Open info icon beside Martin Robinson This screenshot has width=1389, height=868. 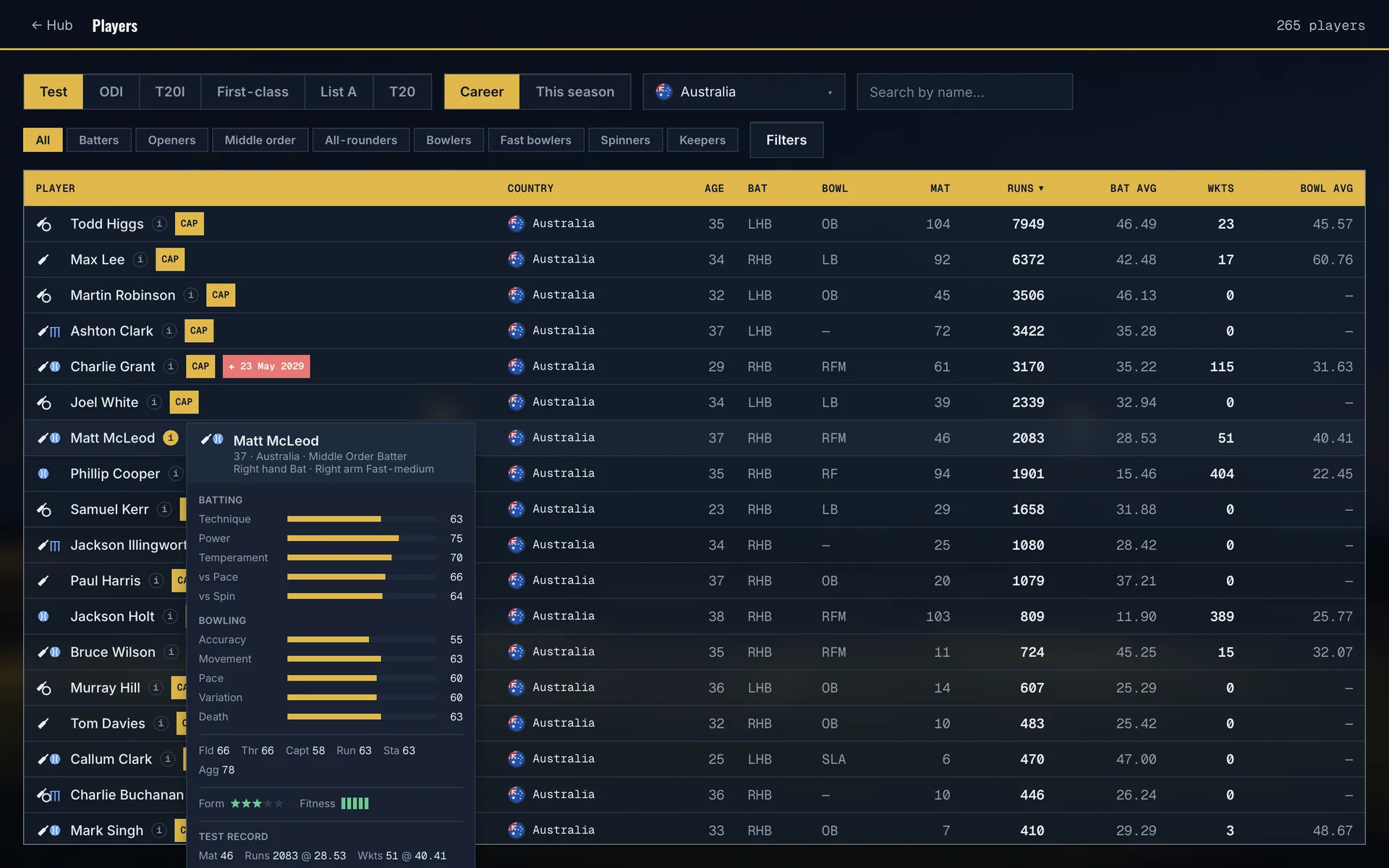[191, 295]
